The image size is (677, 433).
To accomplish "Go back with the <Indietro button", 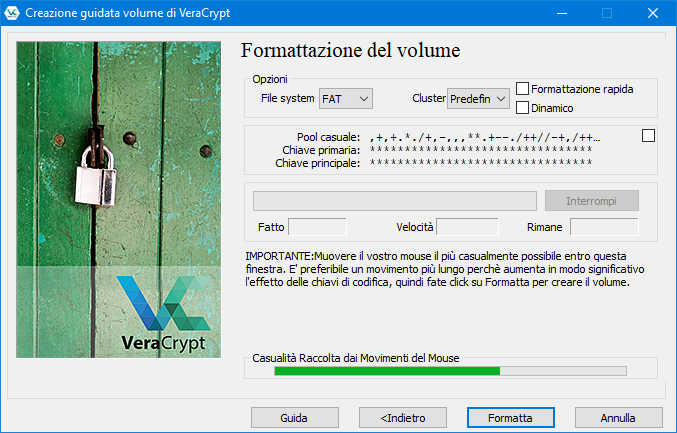I will [403, 418].
